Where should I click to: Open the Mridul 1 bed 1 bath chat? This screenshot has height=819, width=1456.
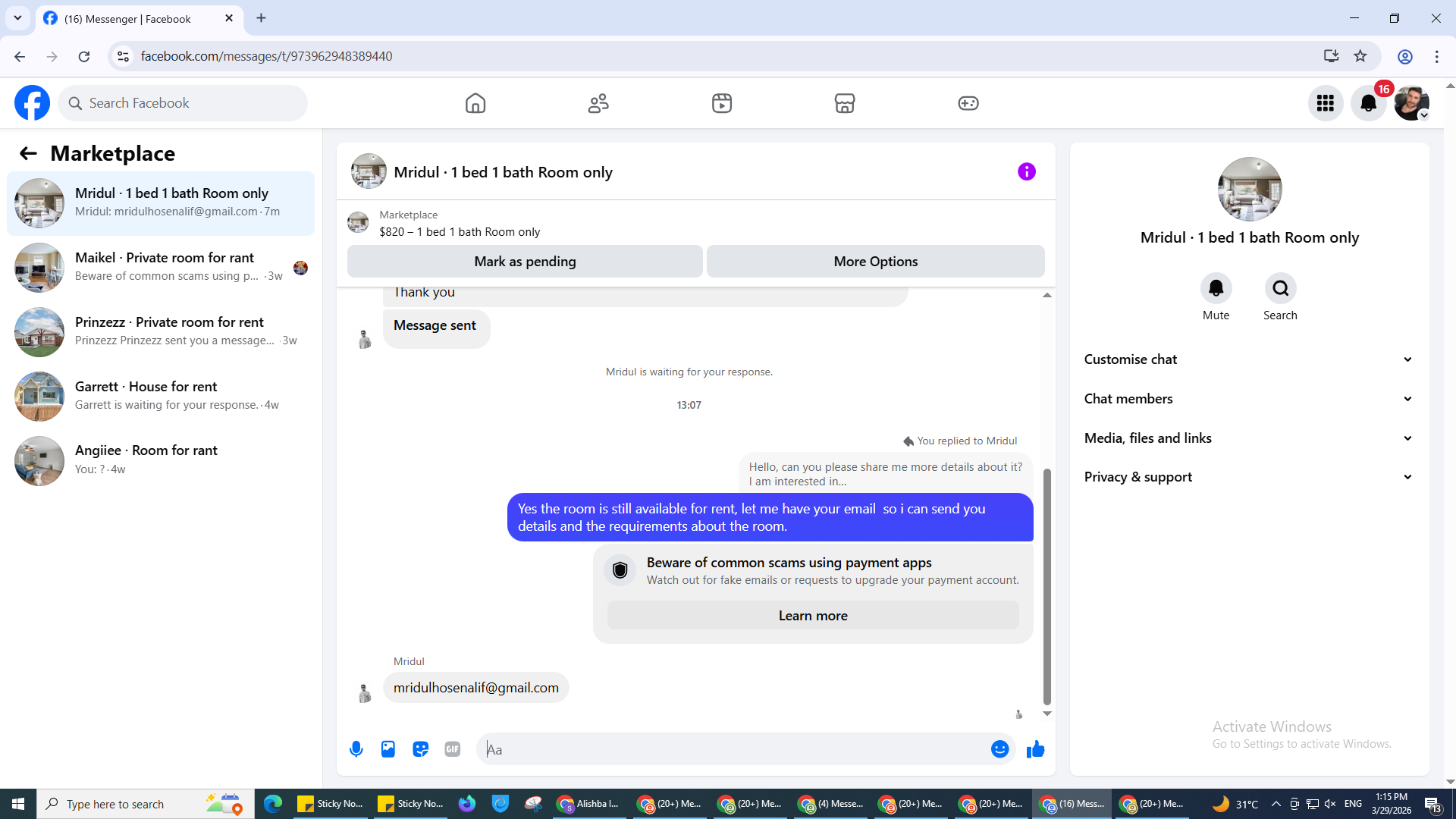(161, 203)
